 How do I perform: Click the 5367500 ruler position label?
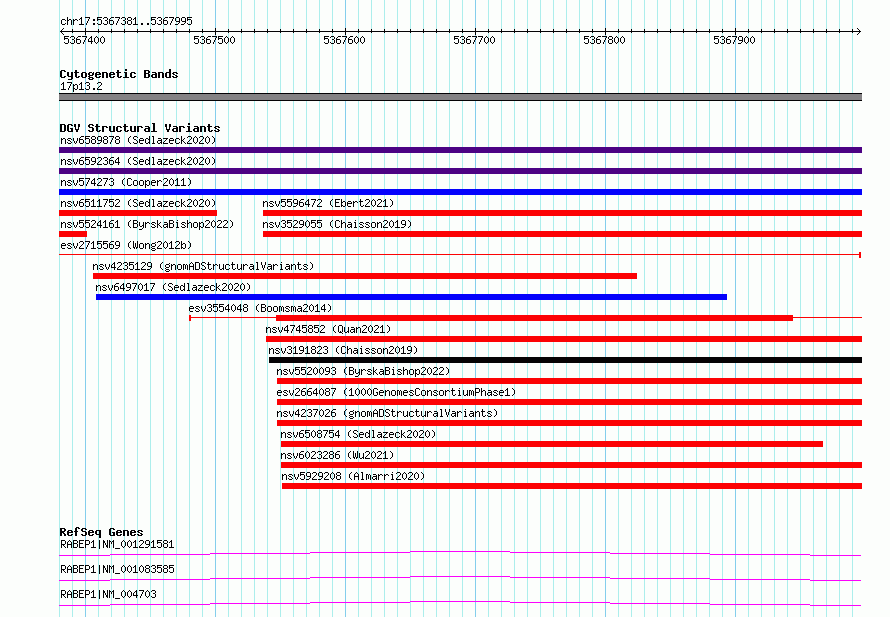pyautogui.click(x=214, y=40)
